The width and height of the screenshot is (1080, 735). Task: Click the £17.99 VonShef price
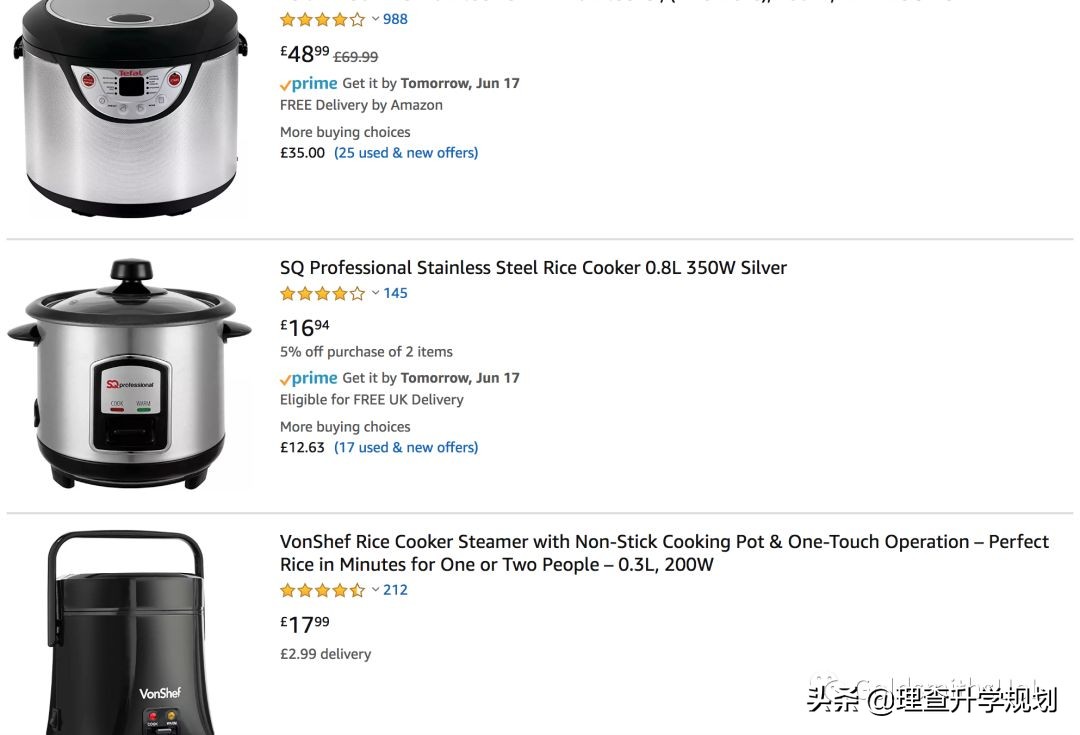click(305, 625)
